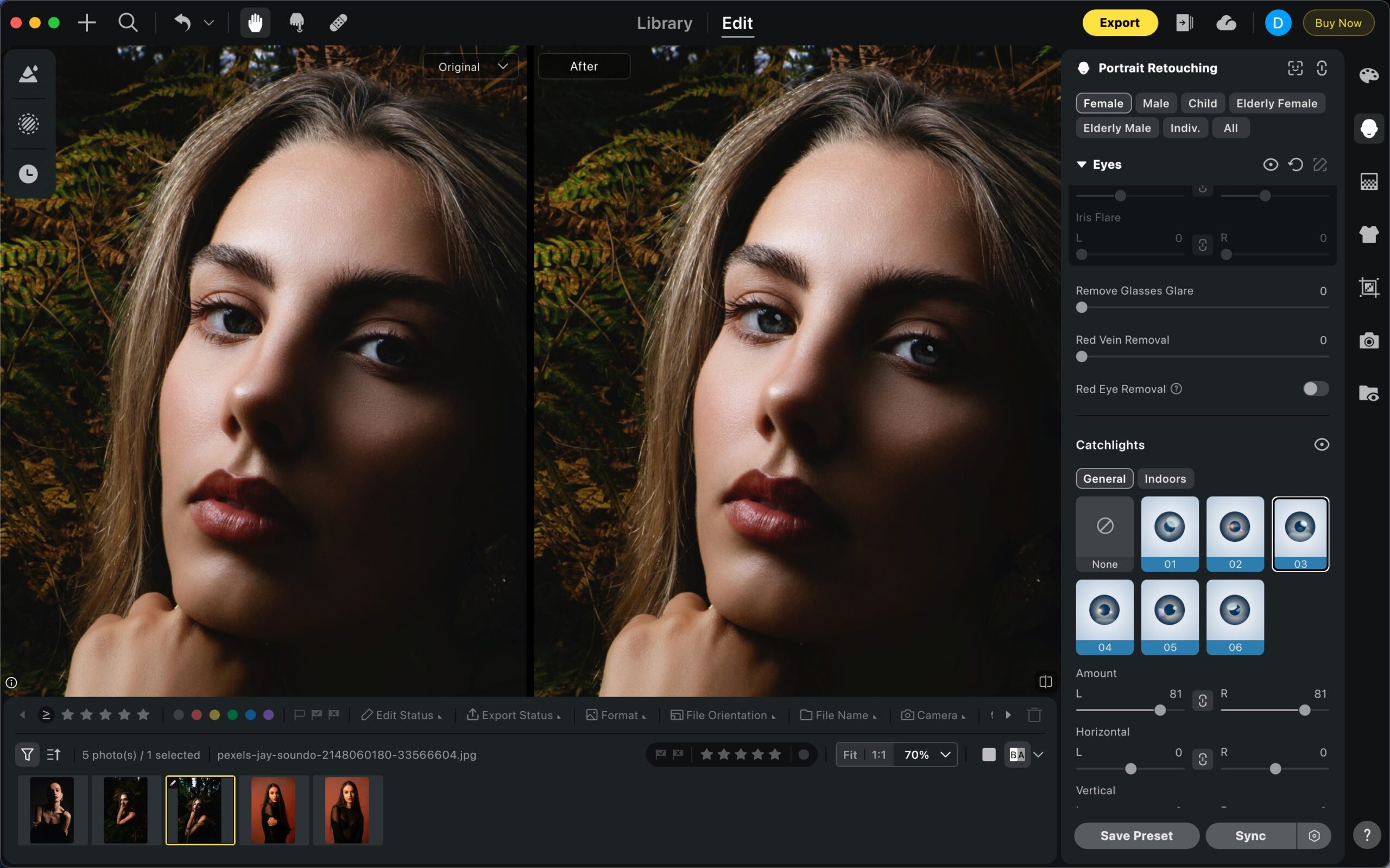Click the face detection icon in Portrait Retouching
This screenshot has height=868, width=1390.
click(1296, 68)
